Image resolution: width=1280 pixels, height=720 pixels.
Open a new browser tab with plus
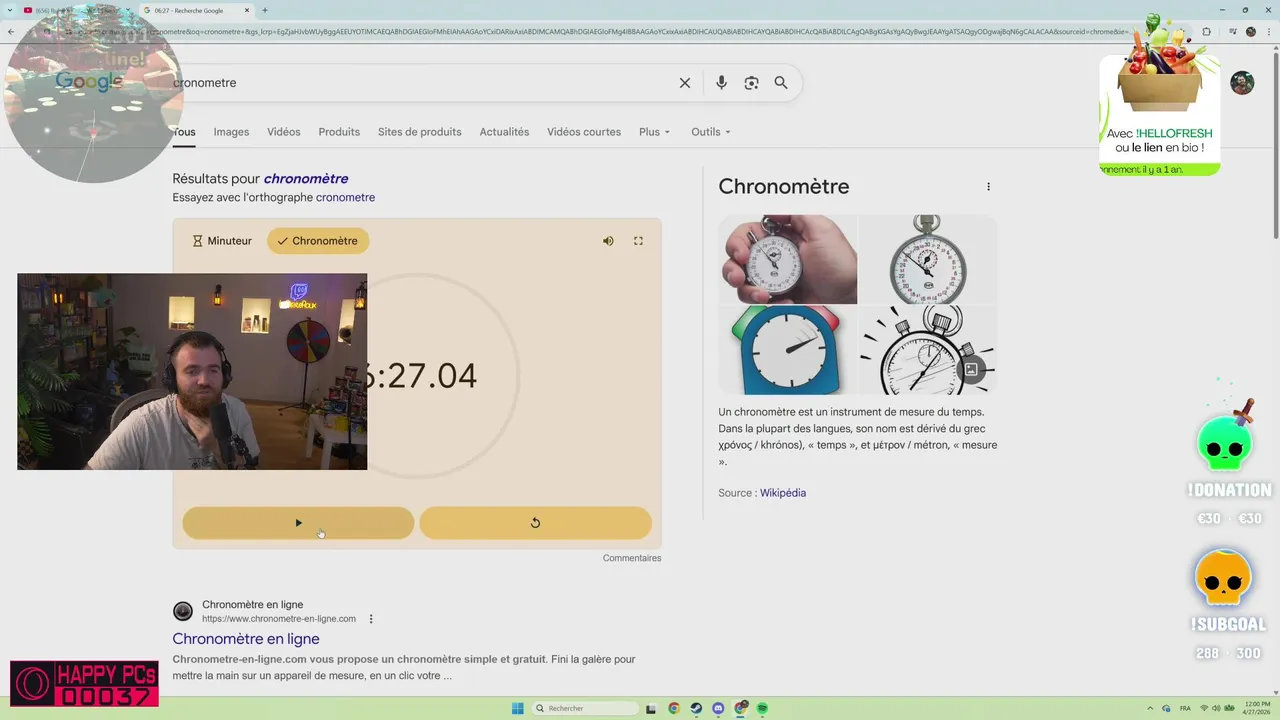[x=265, y=10]
